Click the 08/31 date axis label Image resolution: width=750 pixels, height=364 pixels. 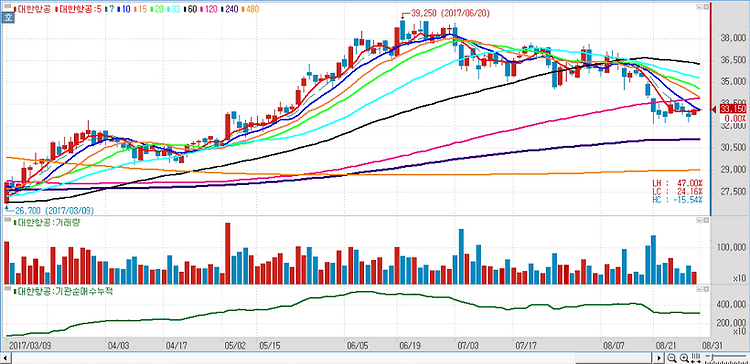(711, 345)
